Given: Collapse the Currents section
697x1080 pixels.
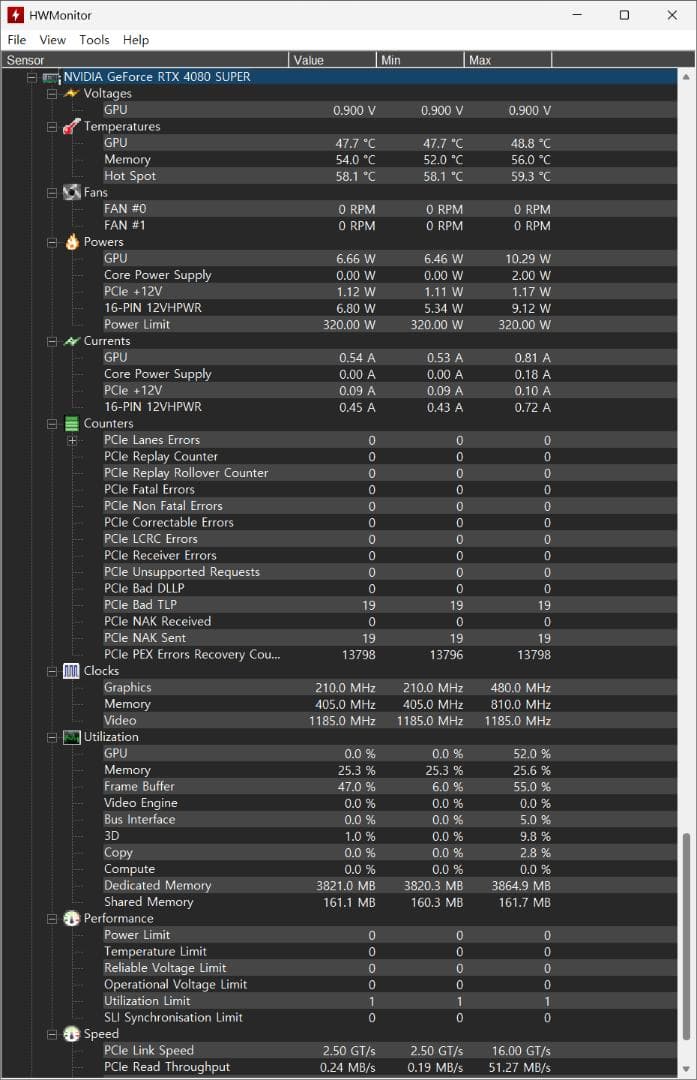Looking at the screenshot, I should 52,342.
